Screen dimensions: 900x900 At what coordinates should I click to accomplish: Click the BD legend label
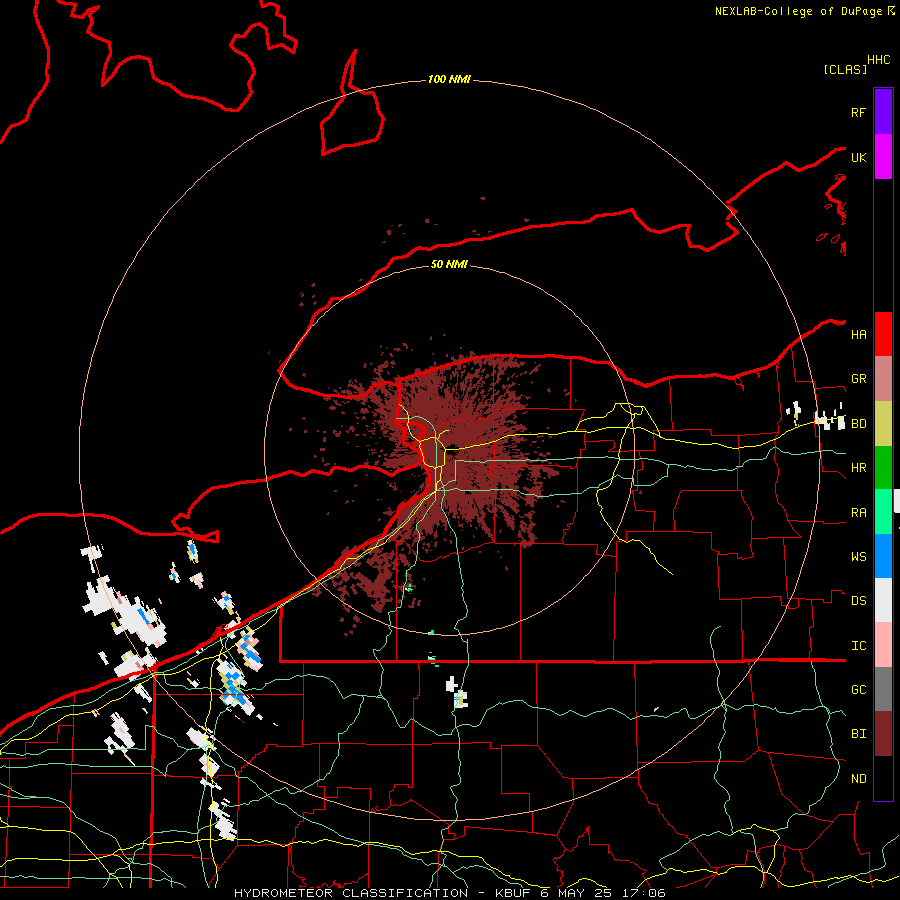coord(858,424)
